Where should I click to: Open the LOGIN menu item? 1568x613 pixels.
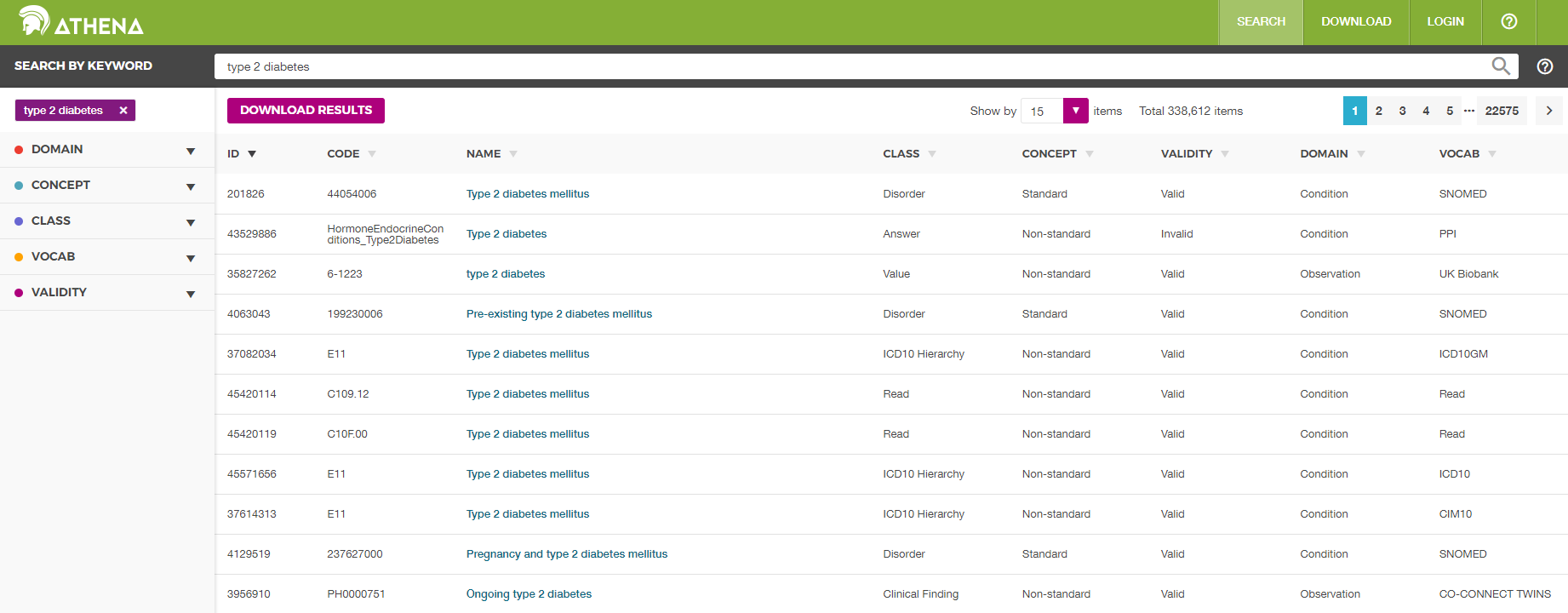coord(1445,22)
